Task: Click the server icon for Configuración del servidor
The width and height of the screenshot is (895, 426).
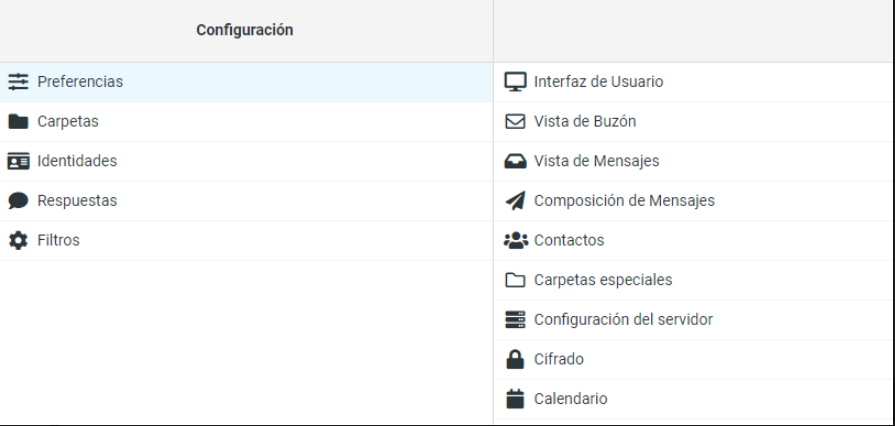Action: [x=515, y=319]
